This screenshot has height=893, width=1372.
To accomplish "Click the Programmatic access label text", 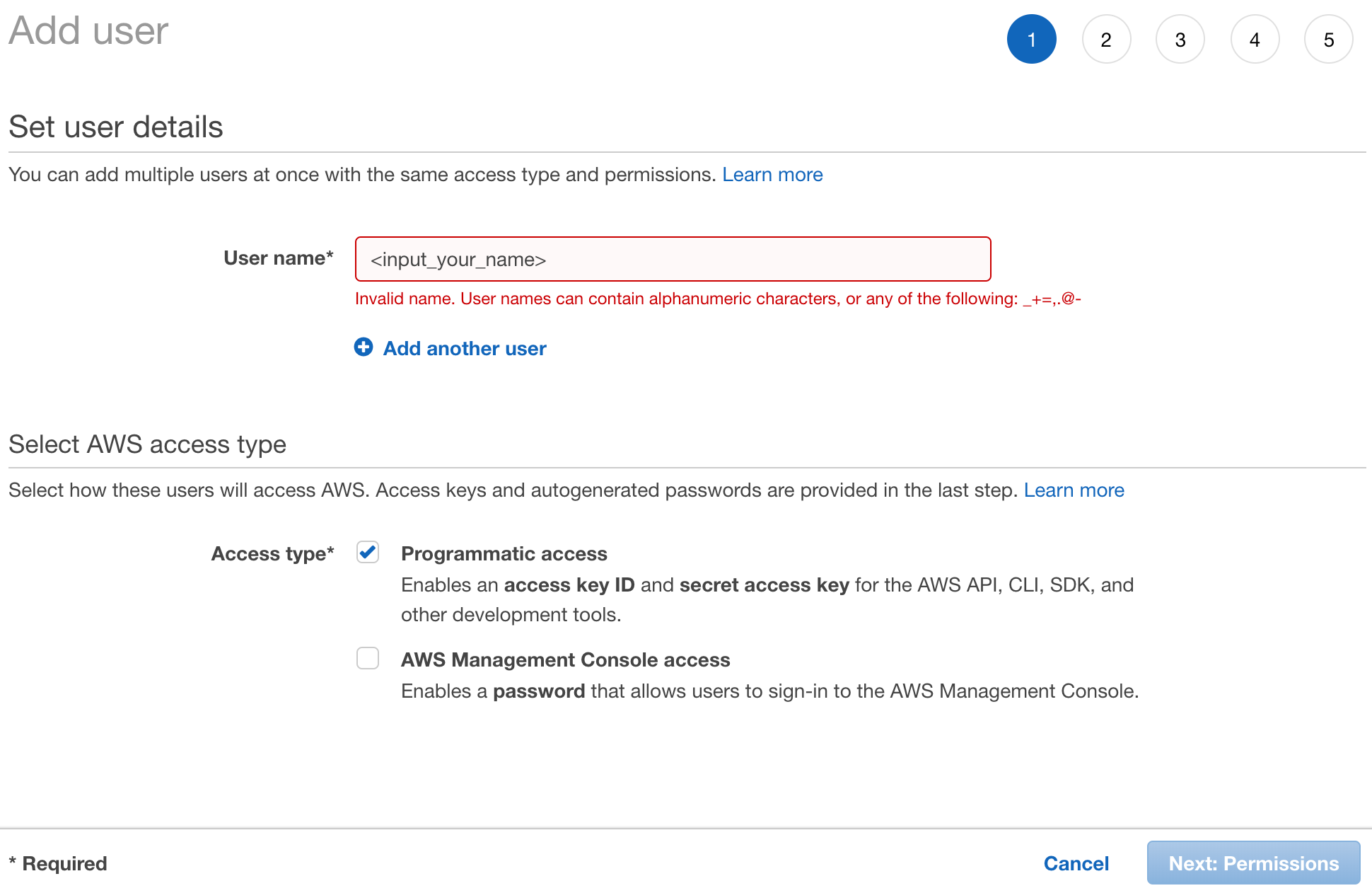I will (x=504, y=553).
